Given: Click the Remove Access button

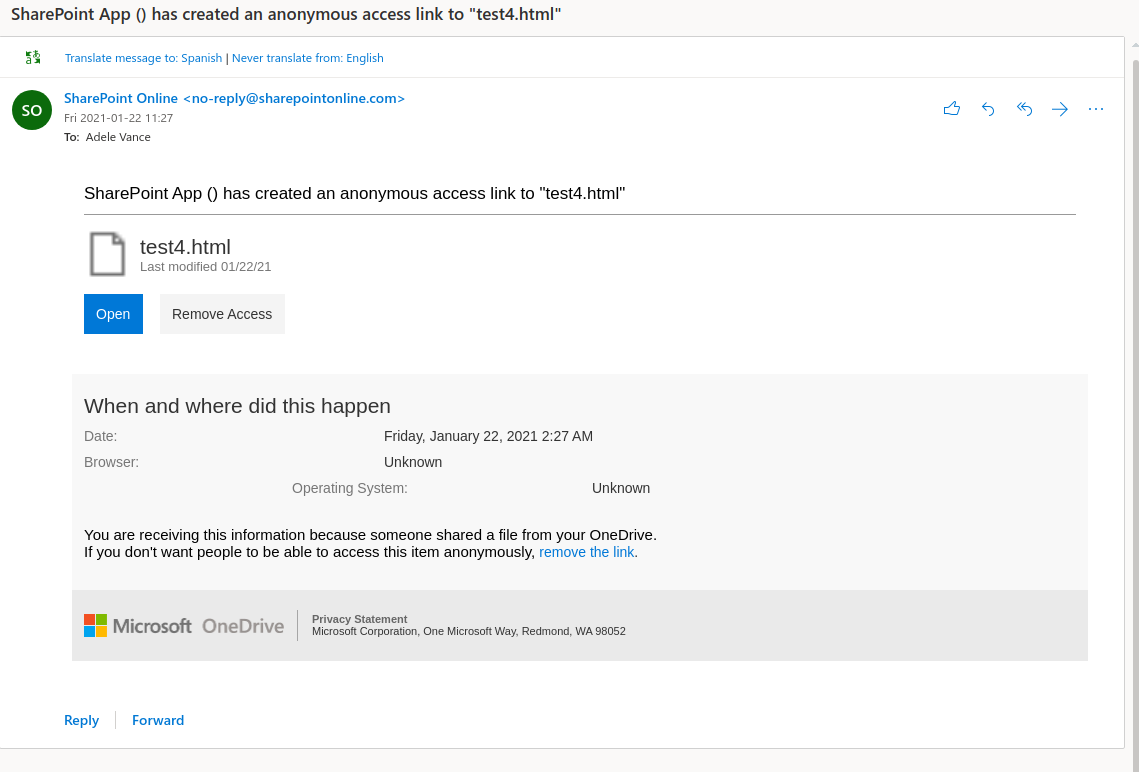Looking at the screenshot, I should [x=222, y=314].
